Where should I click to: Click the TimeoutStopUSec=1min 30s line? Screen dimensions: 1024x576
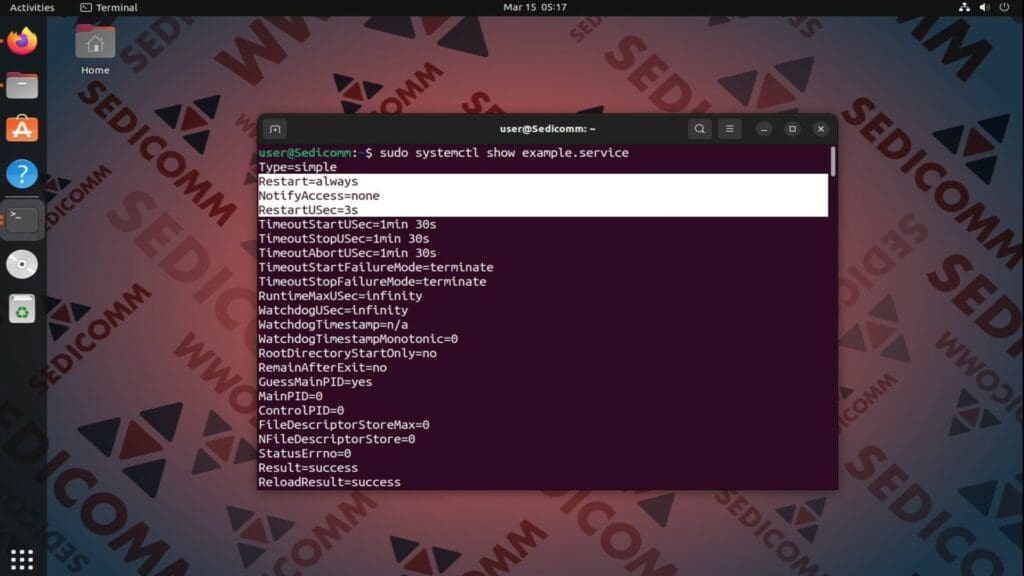point(344,239)
